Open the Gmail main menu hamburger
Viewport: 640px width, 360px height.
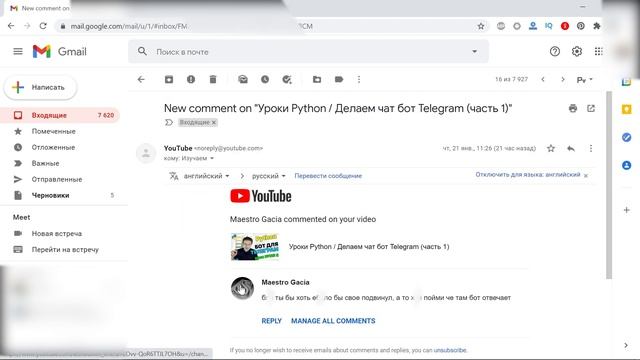18,51
